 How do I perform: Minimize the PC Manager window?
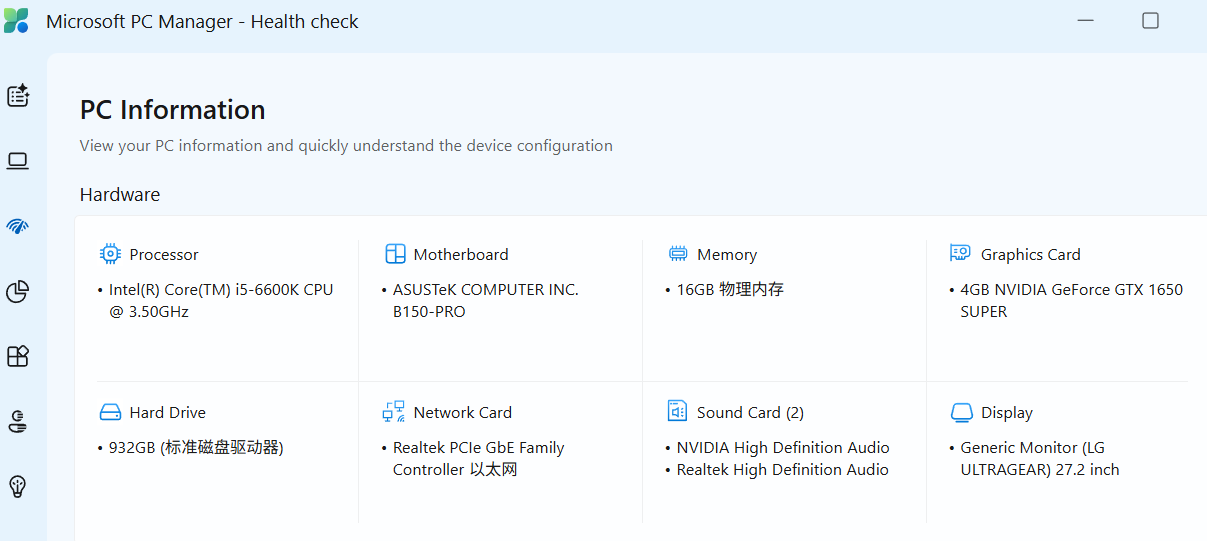1086,21
